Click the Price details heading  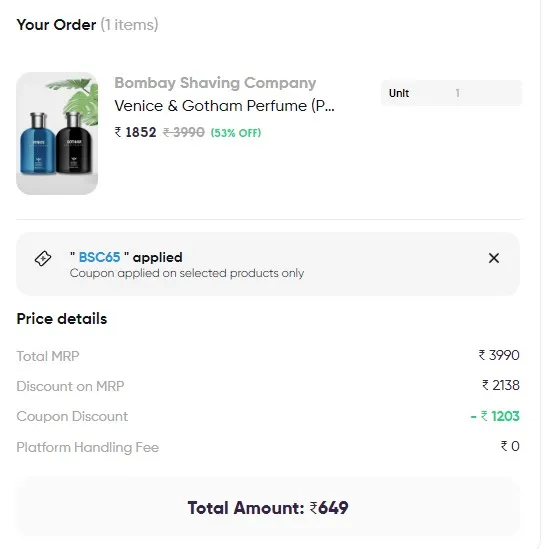tap(62, 319)
